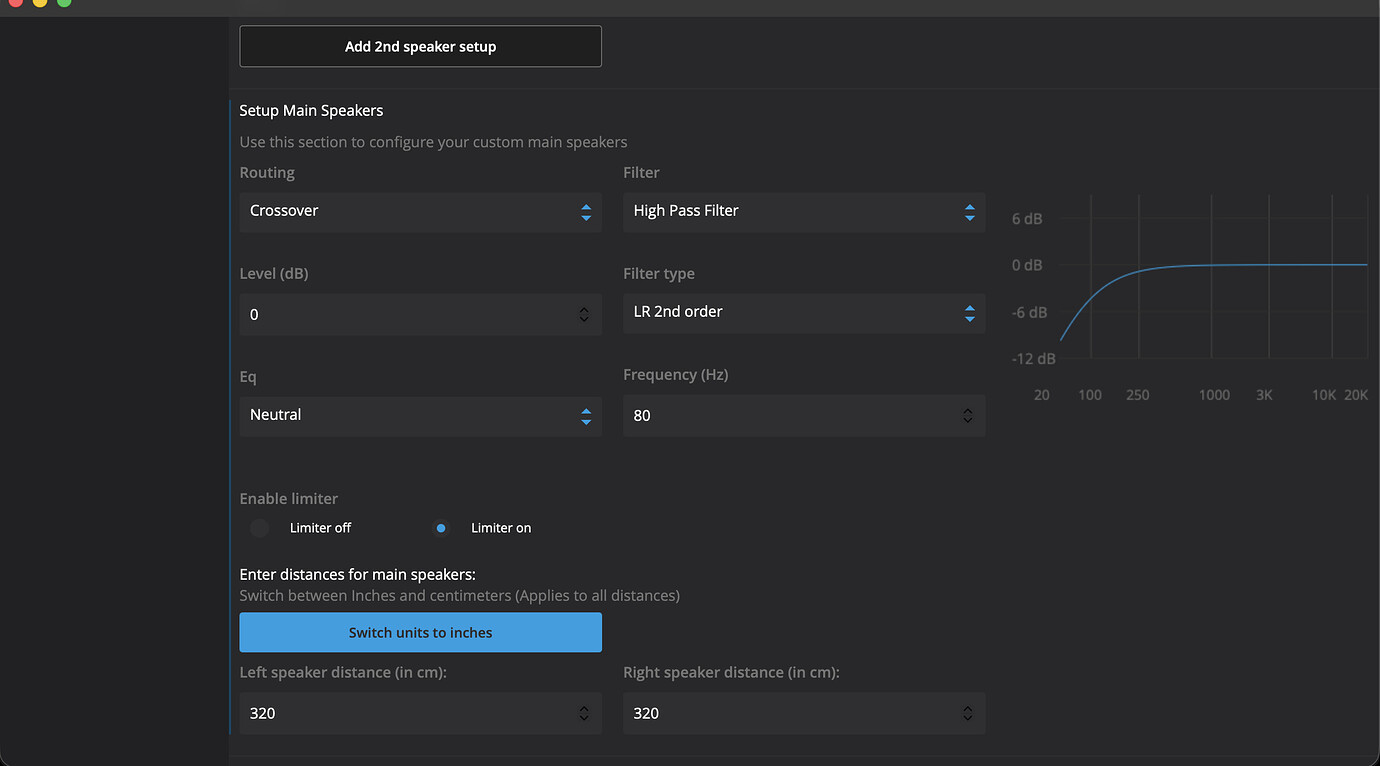Focus the Frequency field showing 80

coord(780,416)
